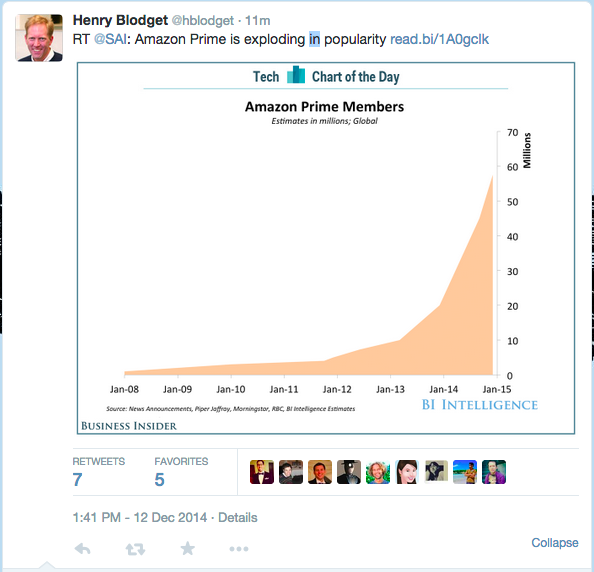Image resolution: width=594 pixels, height=572 pixels.
Task: Click the first retweeter avatar in tuxedo
Action: 262,472
